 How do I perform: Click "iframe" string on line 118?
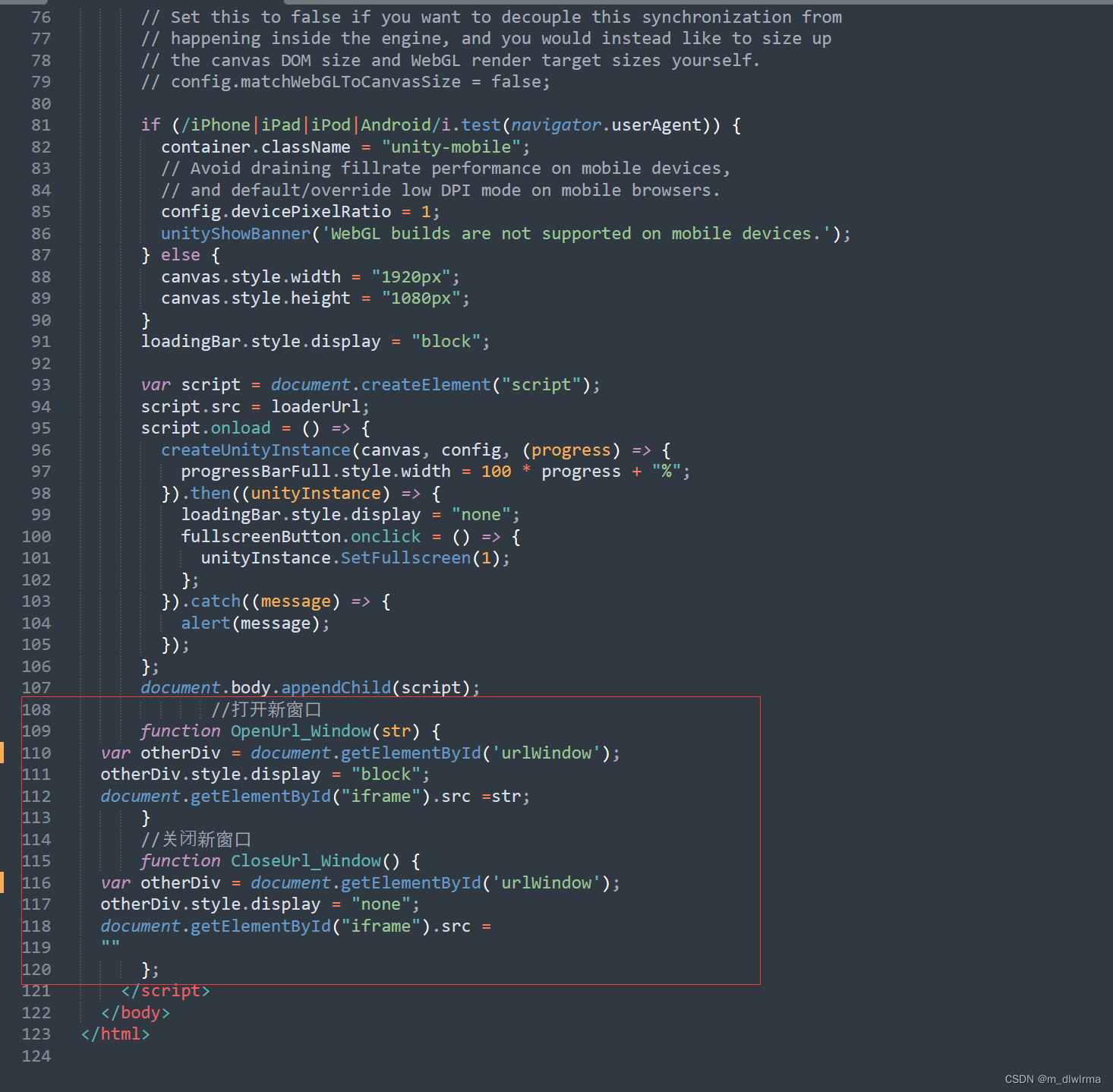381,926
